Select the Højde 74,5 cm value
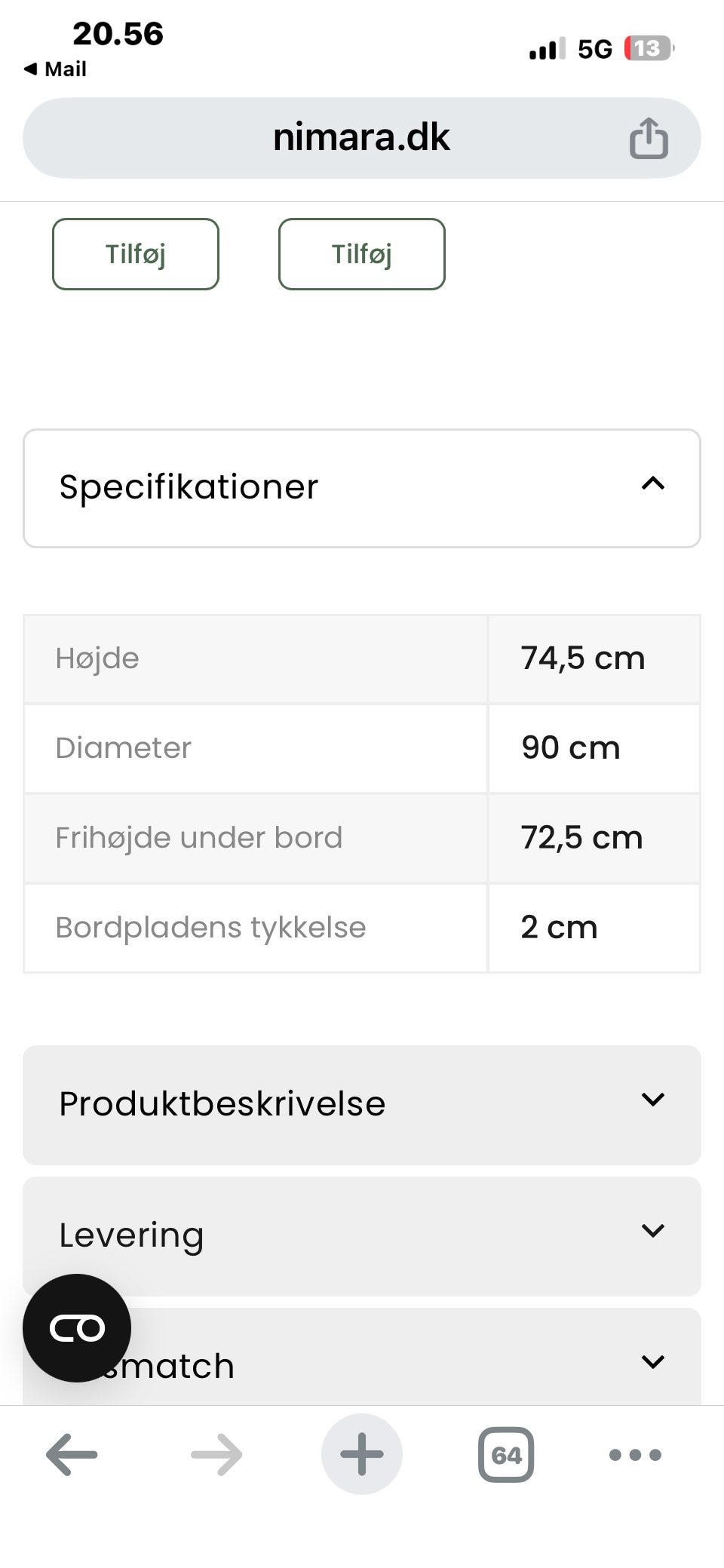 click(583, 658)
